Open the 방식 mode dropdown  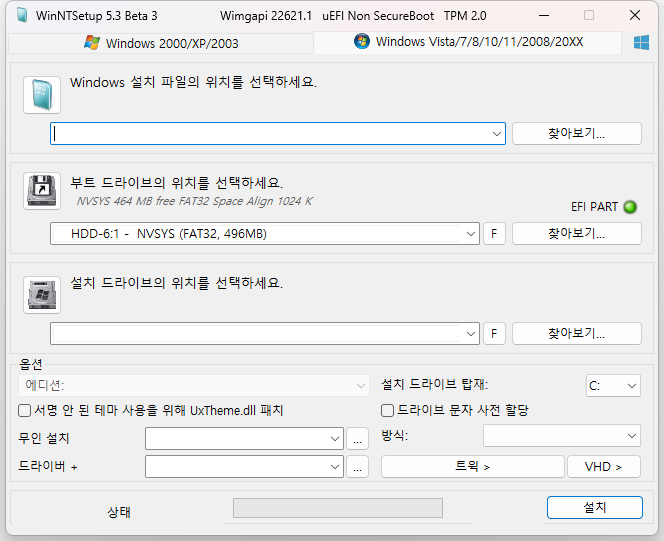(x=562, y=436)
